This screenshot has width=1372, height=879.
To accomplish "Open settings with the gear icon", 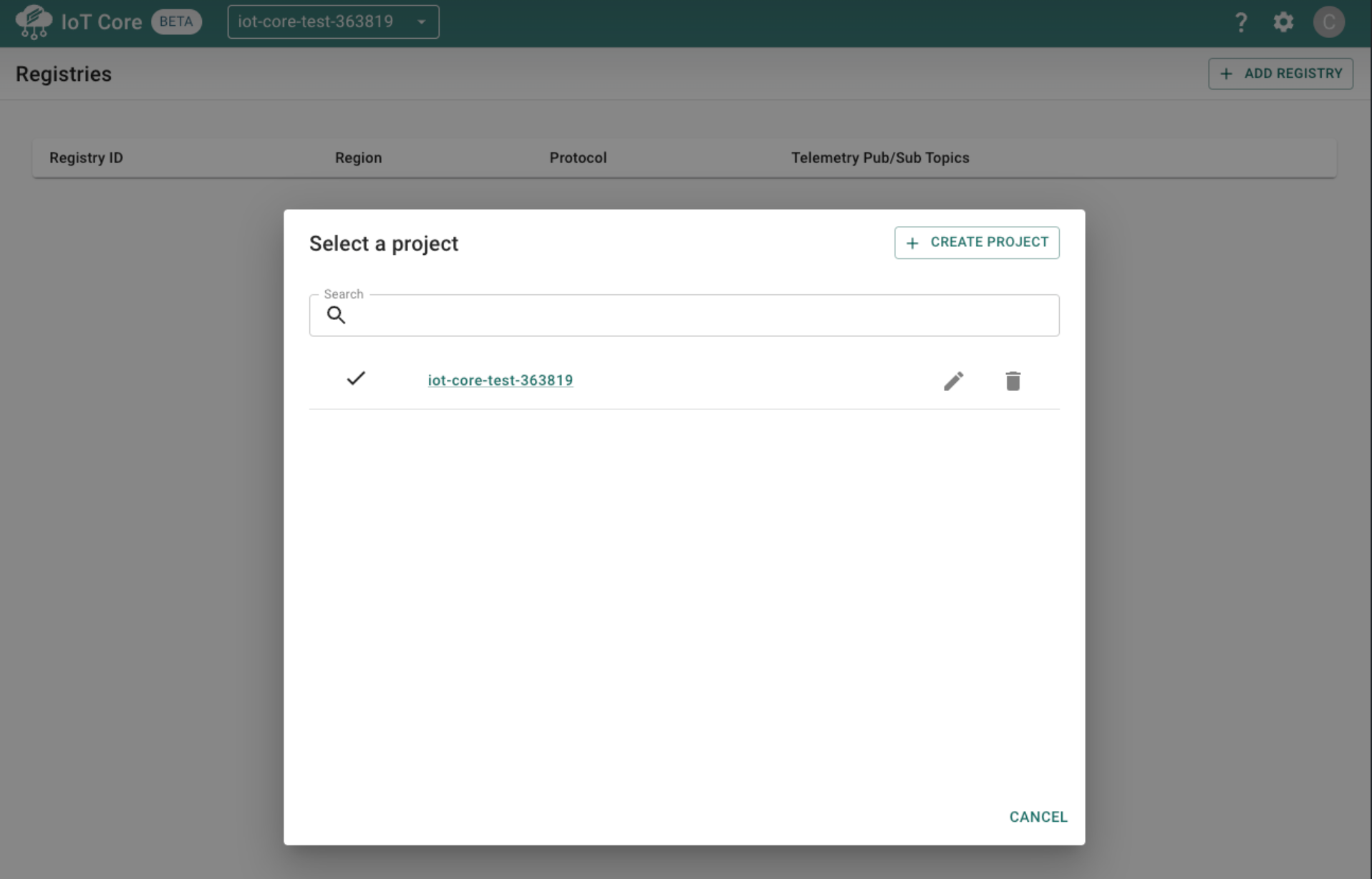I will tap(1283, 22).
